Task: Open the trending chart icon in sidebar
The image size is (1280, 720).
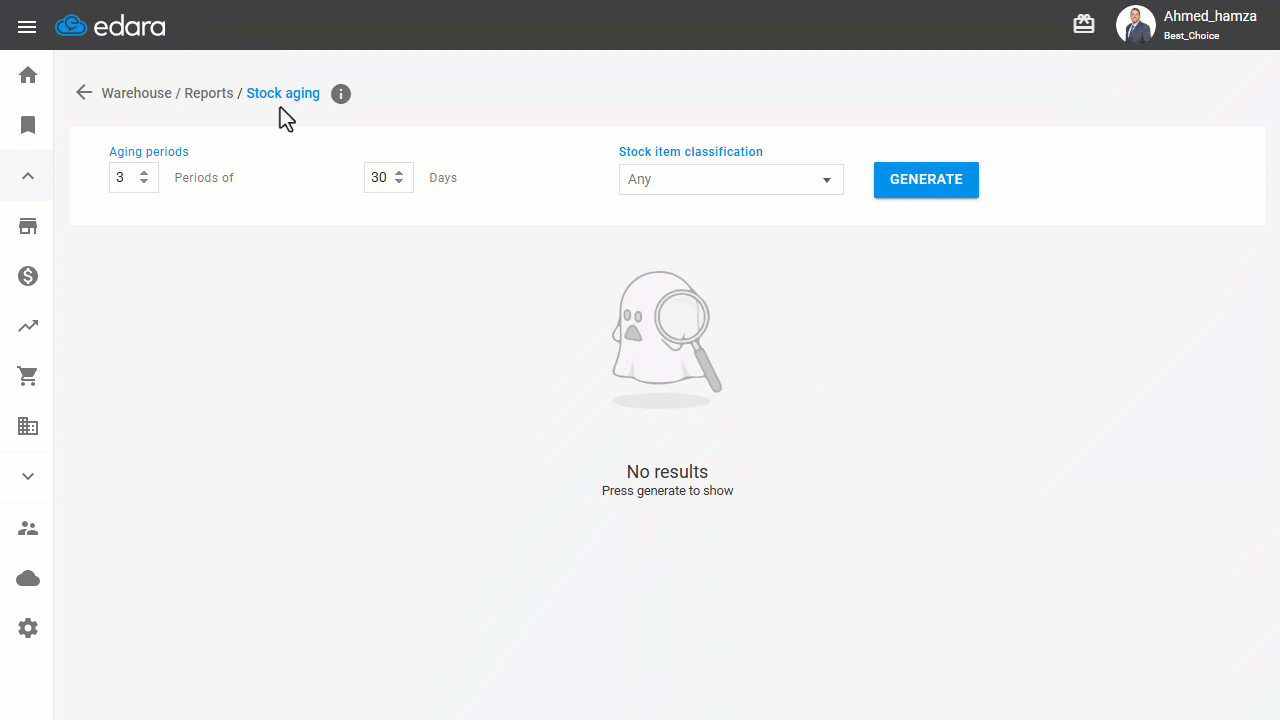Action: (28, 326)
